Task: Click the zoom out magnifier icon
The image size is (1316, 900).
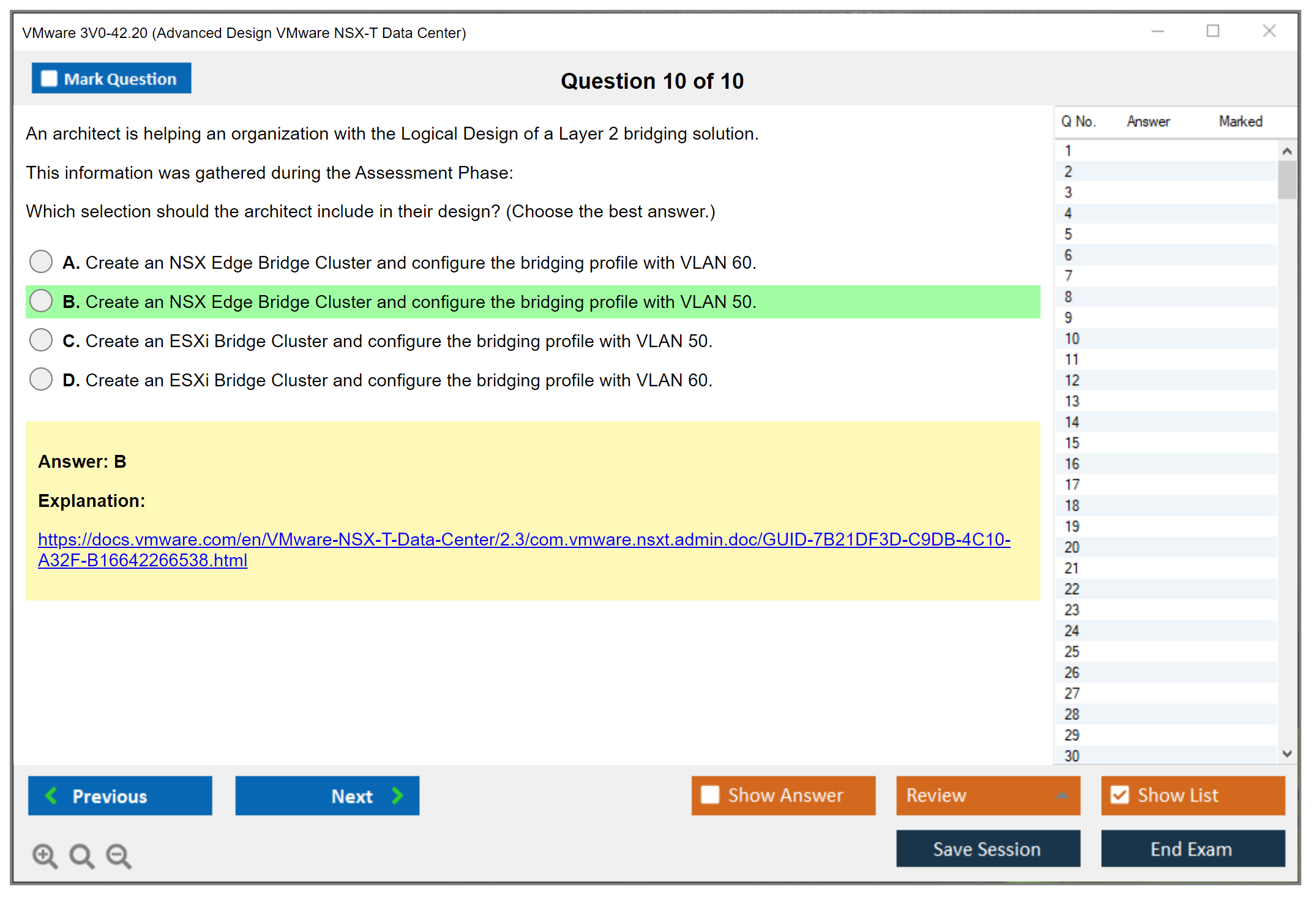Action: click(x=119, y=855)
